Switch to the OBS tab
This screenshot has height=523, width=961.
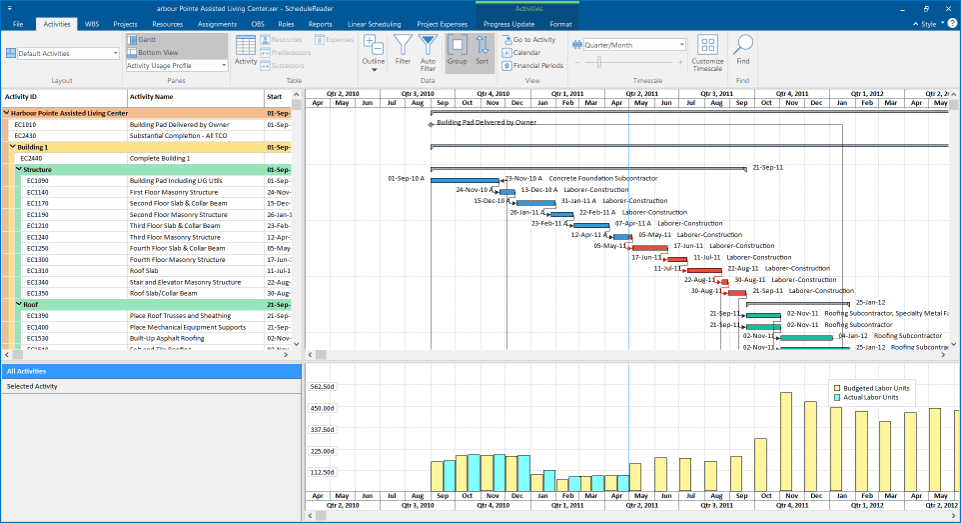pyautogui.click(x=257, y=24)
